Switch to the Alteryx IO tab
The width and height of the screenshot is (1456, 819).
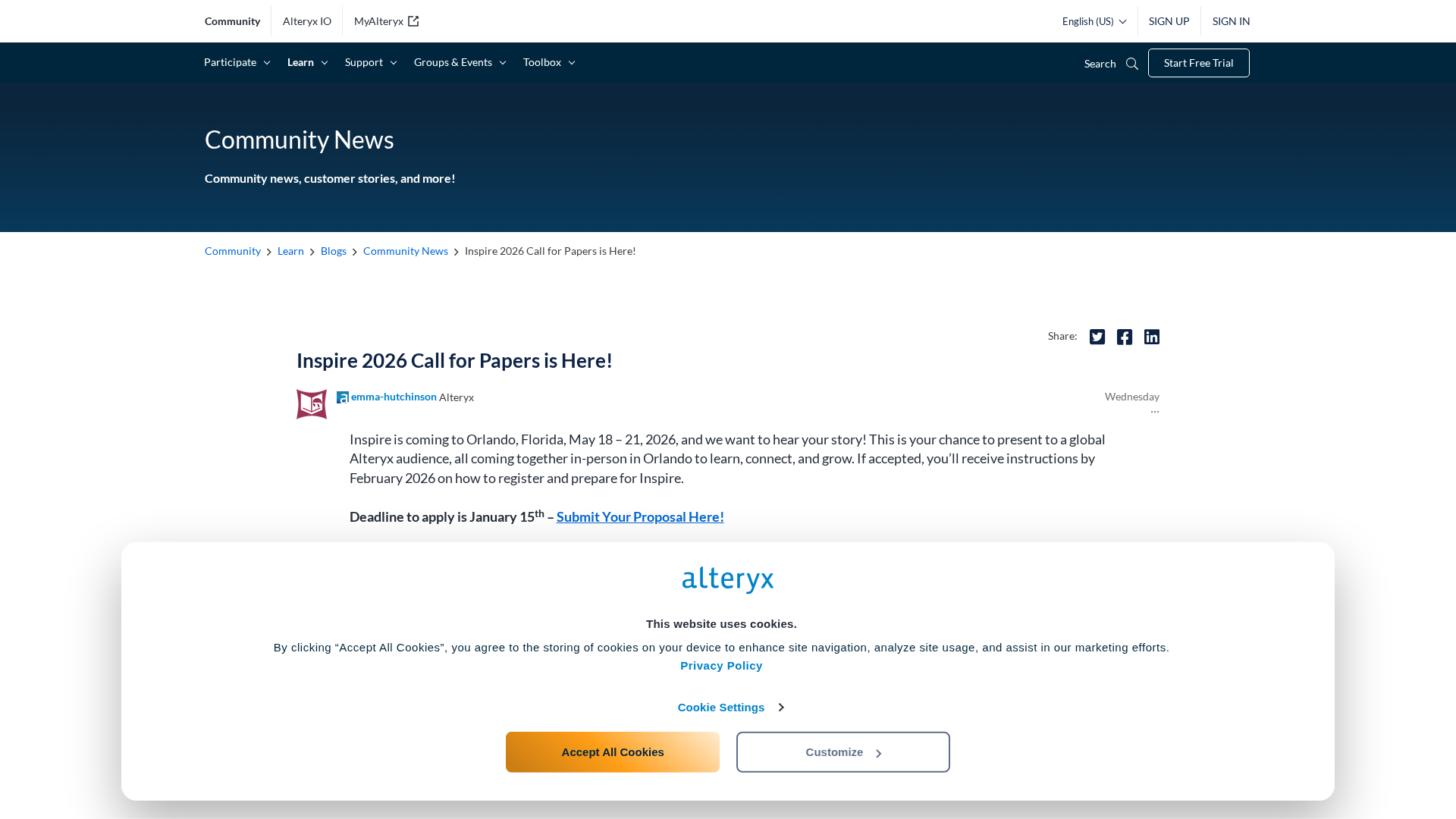[307, 21]
